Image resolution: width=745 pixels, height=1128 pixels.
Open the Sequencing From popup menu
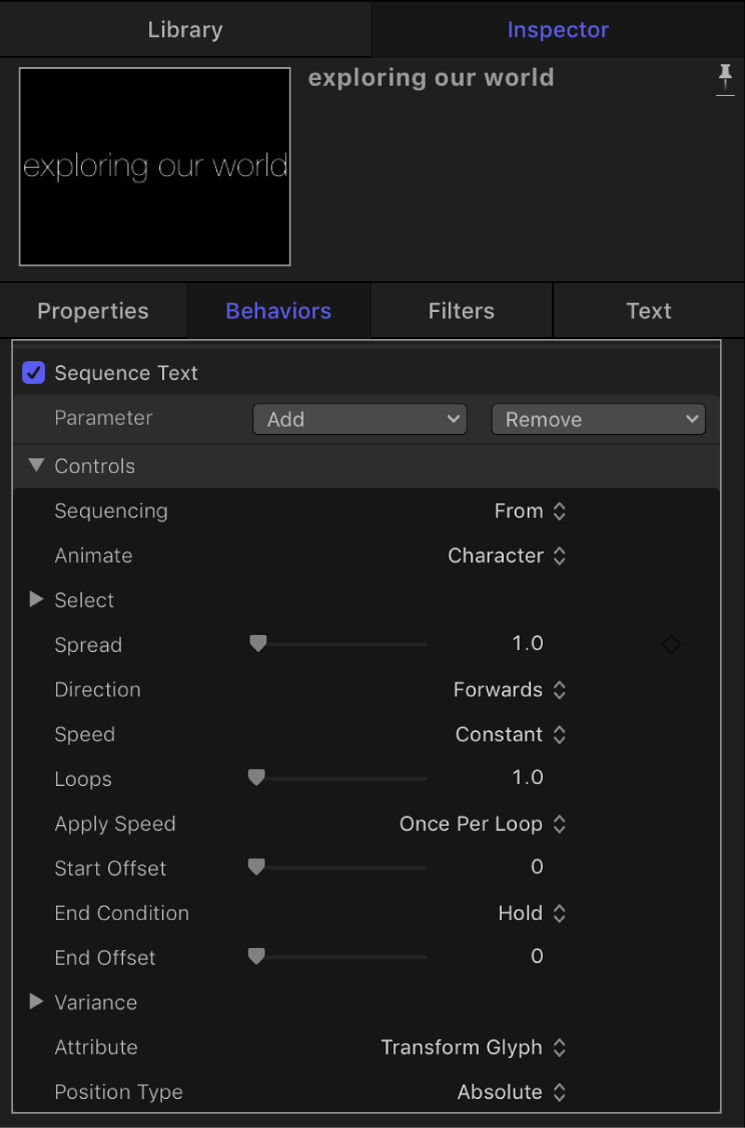530,511
